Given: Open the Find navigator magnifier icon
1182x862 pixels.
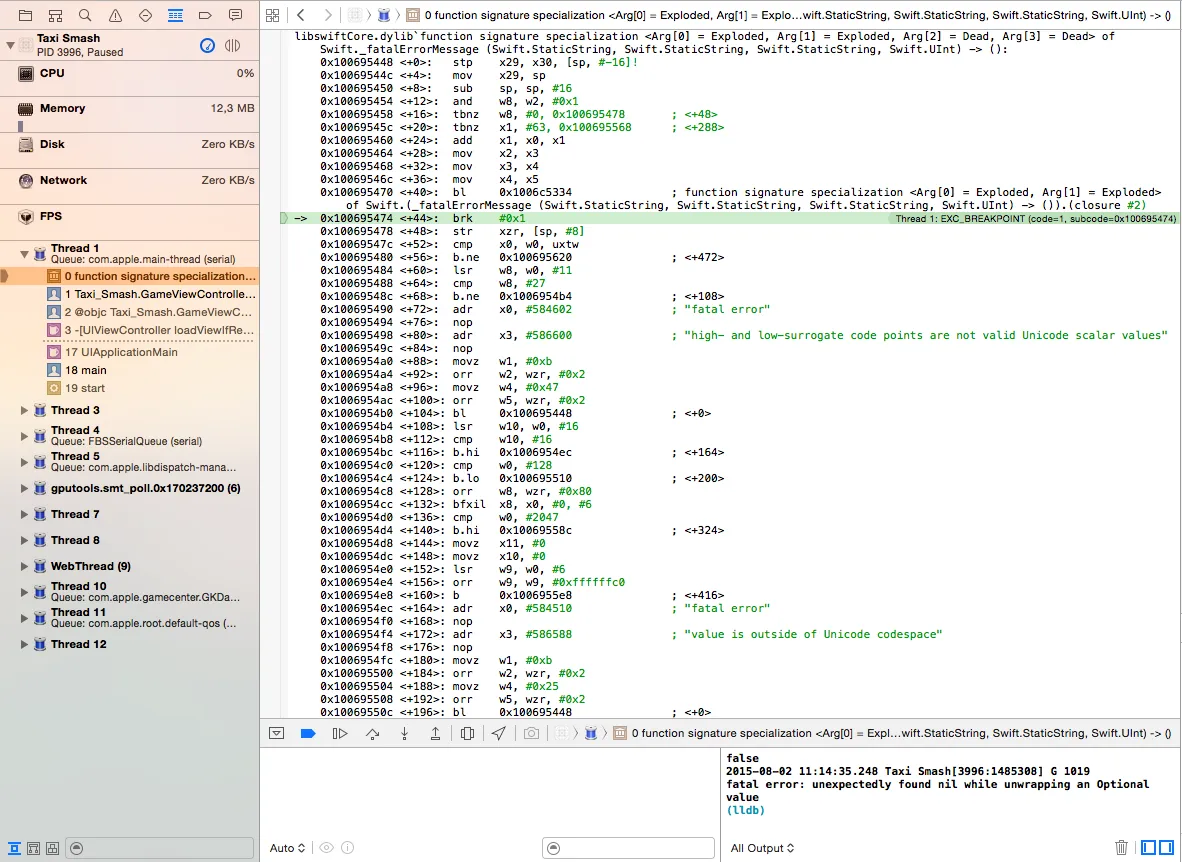Looking at the screenshot, I should [85, 16].
